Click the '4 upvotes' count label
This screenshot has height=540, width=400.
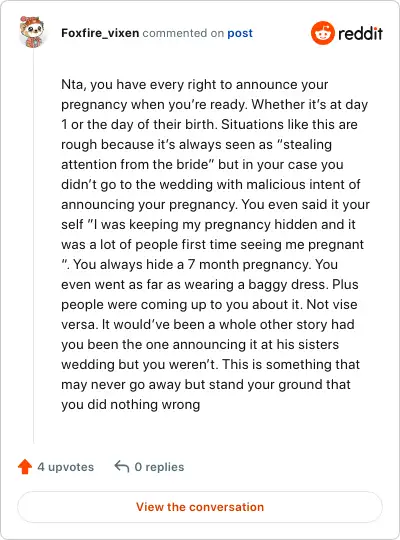65,467
